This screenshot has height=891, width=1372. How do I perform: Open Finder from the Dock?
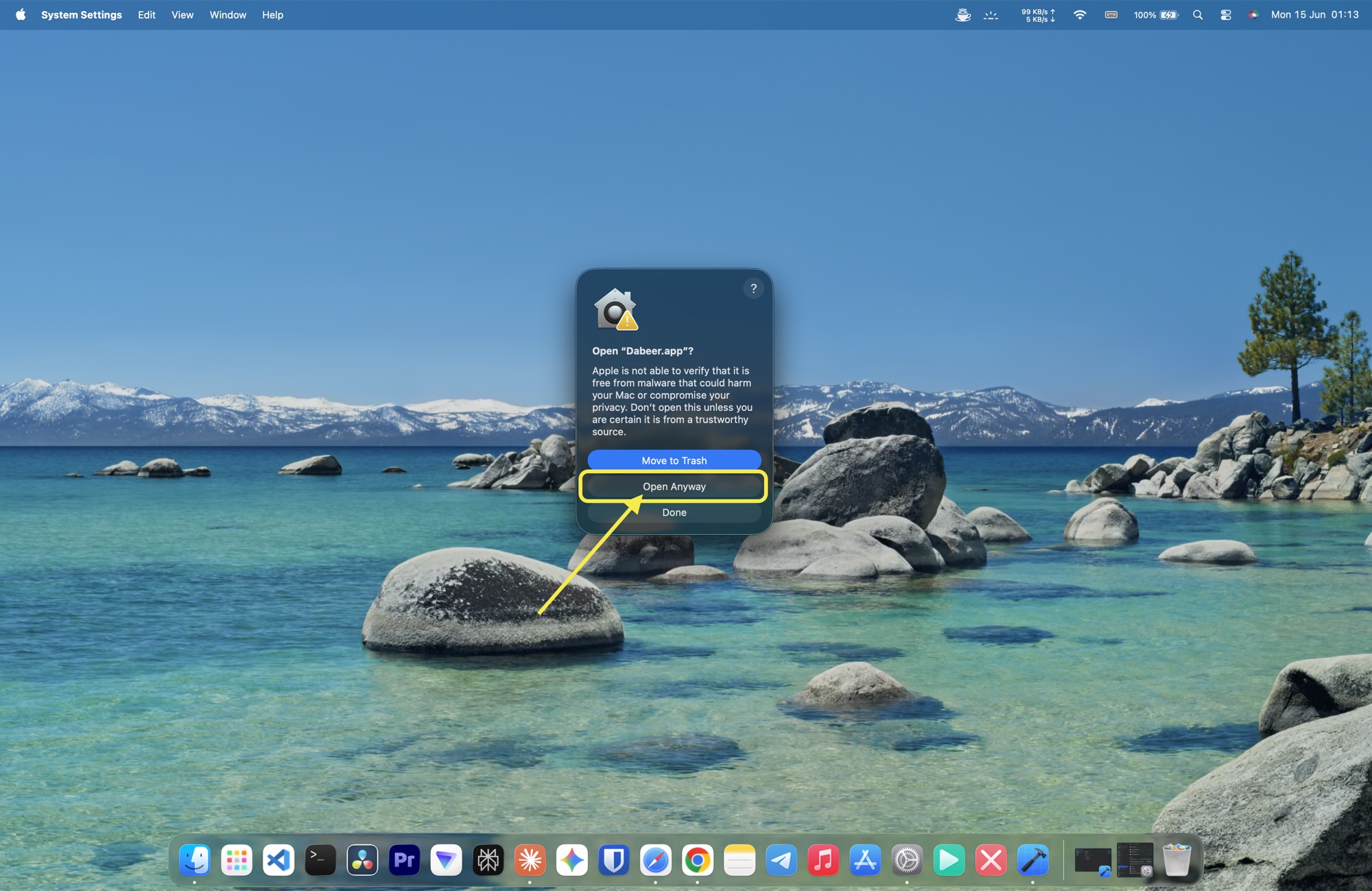coord(195,859)
